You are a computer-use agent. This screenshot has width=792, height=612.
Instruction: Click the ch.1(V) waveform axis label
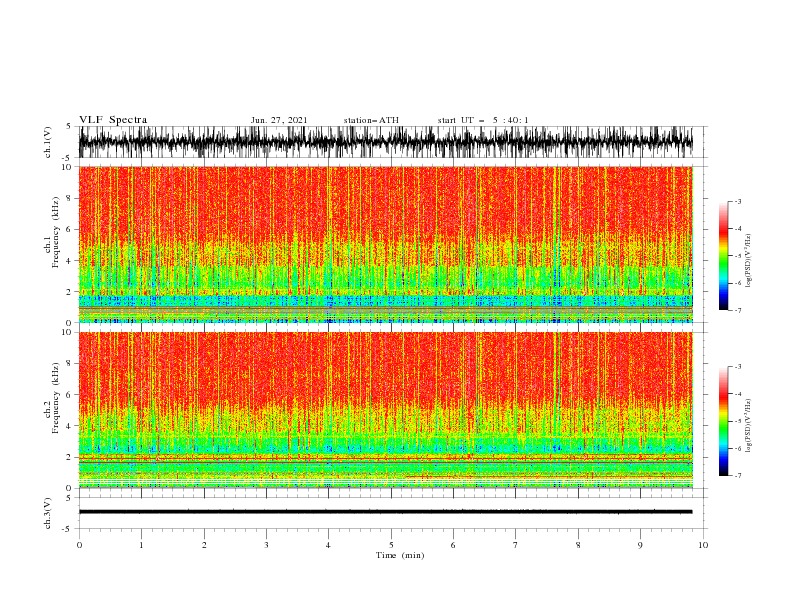coord(48,142)
